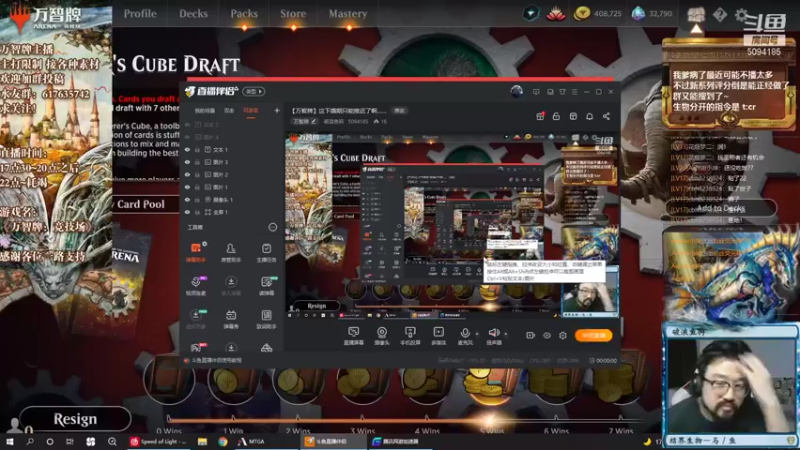
Task: Select the 全屏 1 source row
Action: tap(232, 212)
